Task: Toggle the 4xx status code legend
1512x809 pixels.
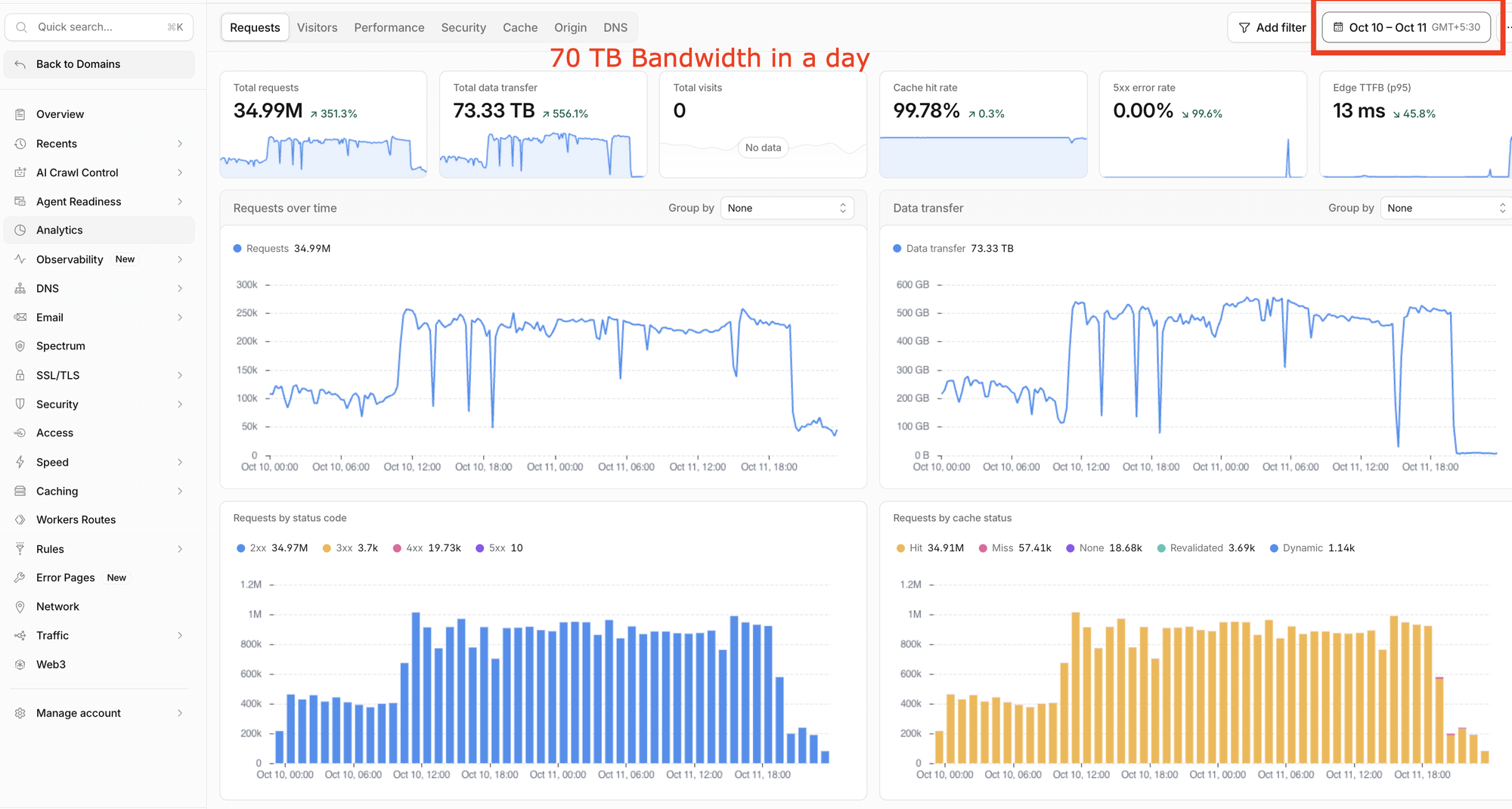Action: coord(427,548)
